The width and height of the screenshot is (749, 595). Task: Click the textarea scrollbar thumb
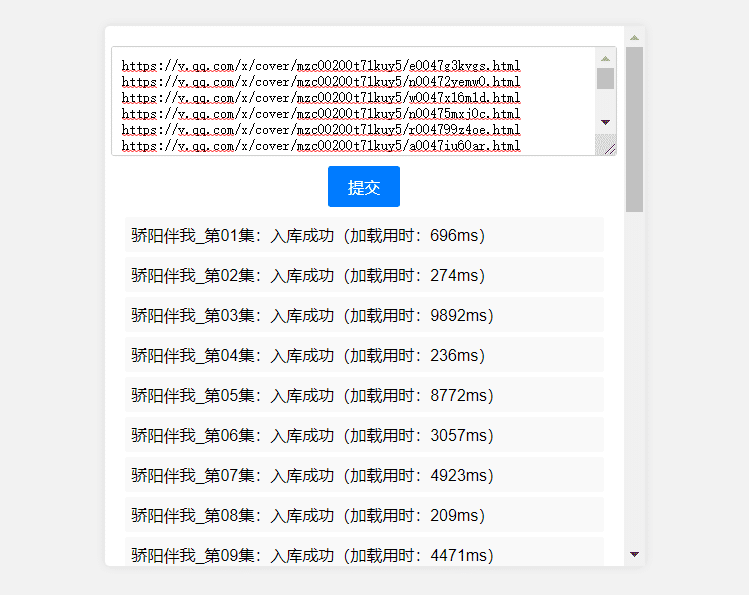click(x=605, y=78)
